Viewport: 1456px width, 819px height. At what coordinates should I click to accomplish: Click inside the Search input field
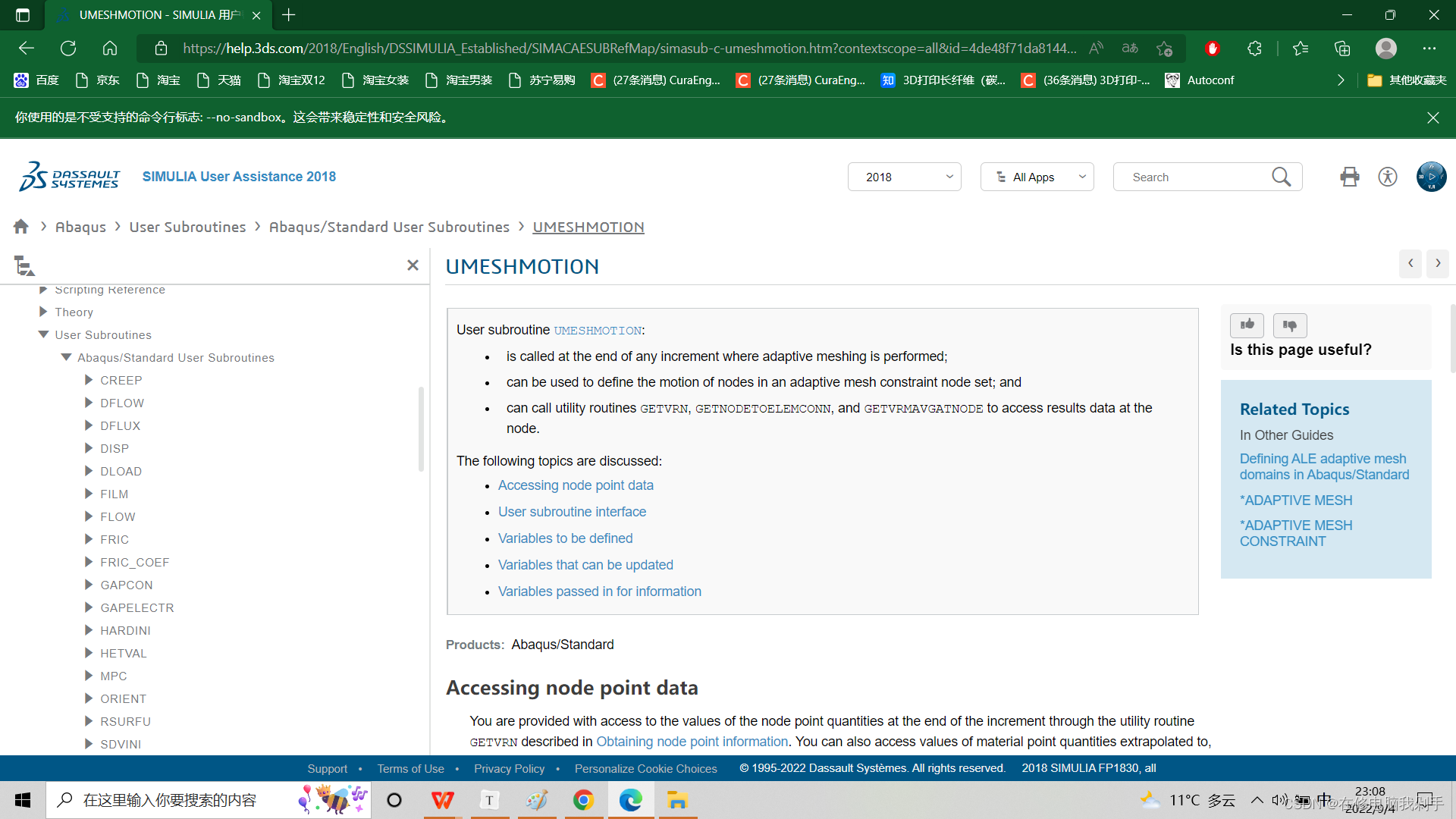click(x=1194, y=177)
